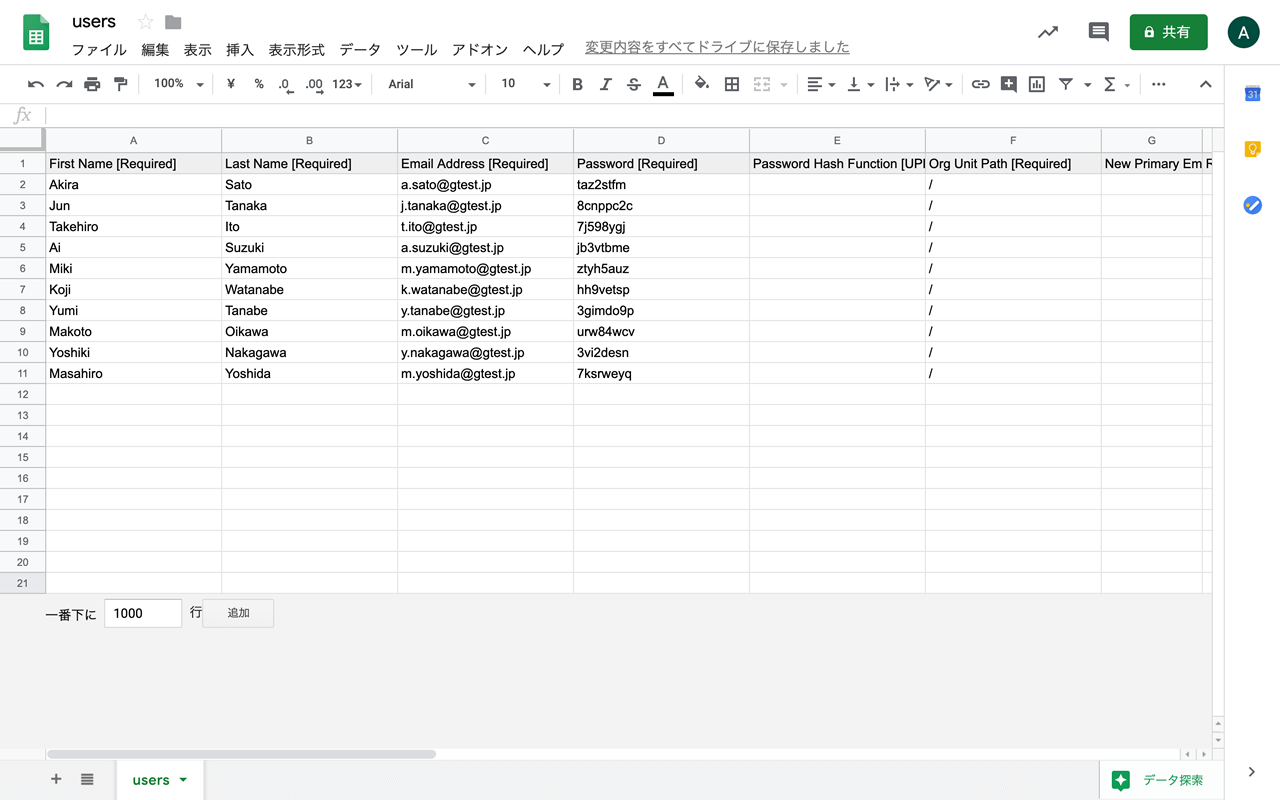The image size is (1280, 800).
Task: Open the text color picker
Action: point(662,84)
